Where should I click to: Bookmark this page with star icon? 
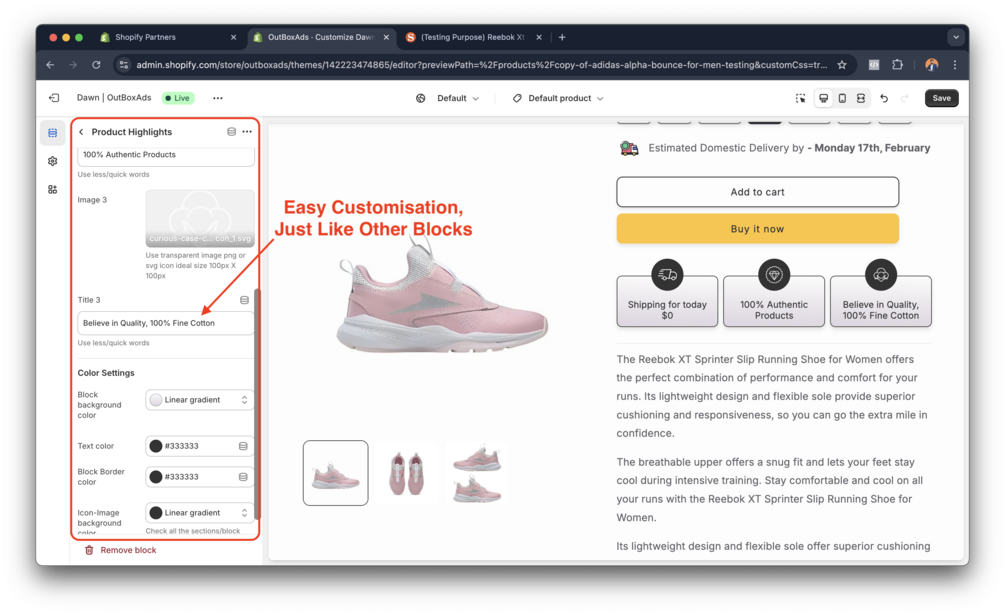pos(842,65)
